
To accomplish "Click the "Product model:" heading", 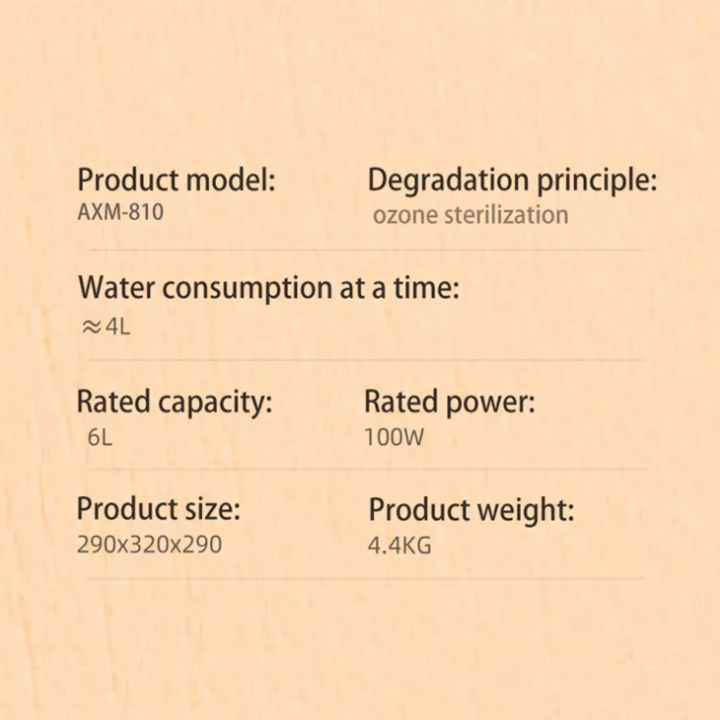I will (176, 181).
